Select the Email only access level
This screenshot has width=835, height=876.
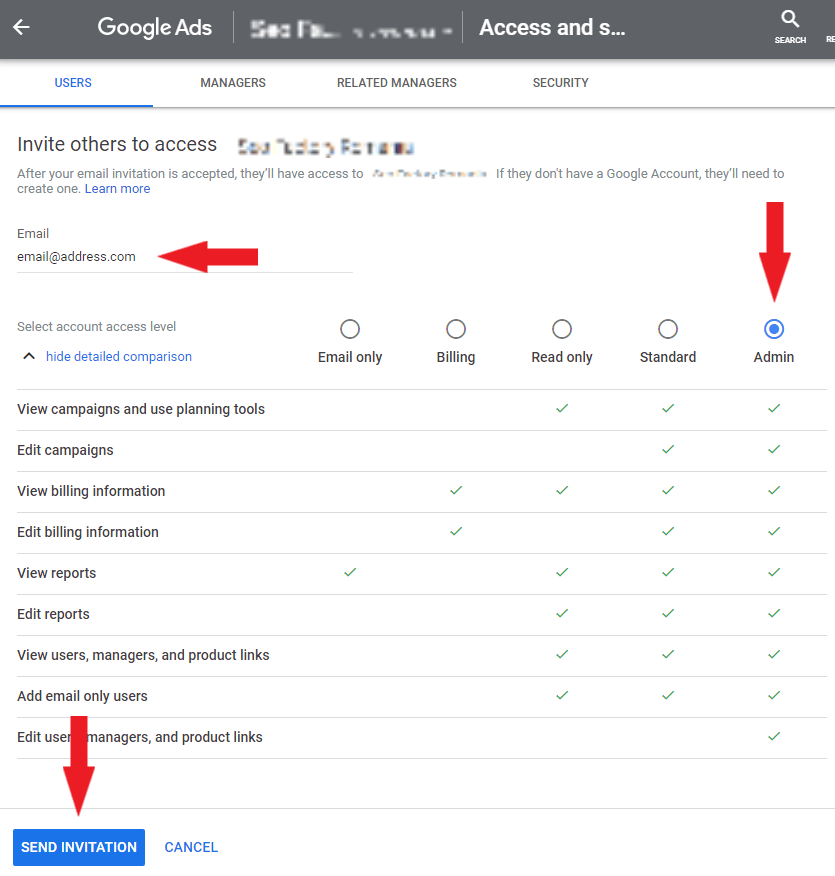point(350,329)
